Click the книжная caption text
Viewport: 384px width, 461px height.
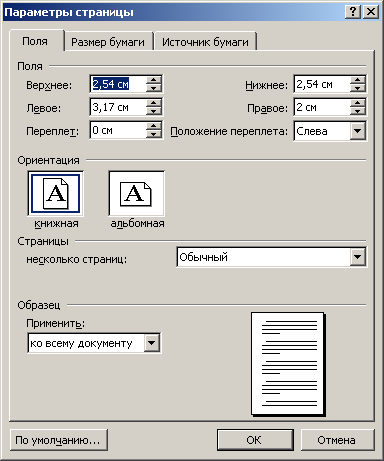(x=56, y=223)
